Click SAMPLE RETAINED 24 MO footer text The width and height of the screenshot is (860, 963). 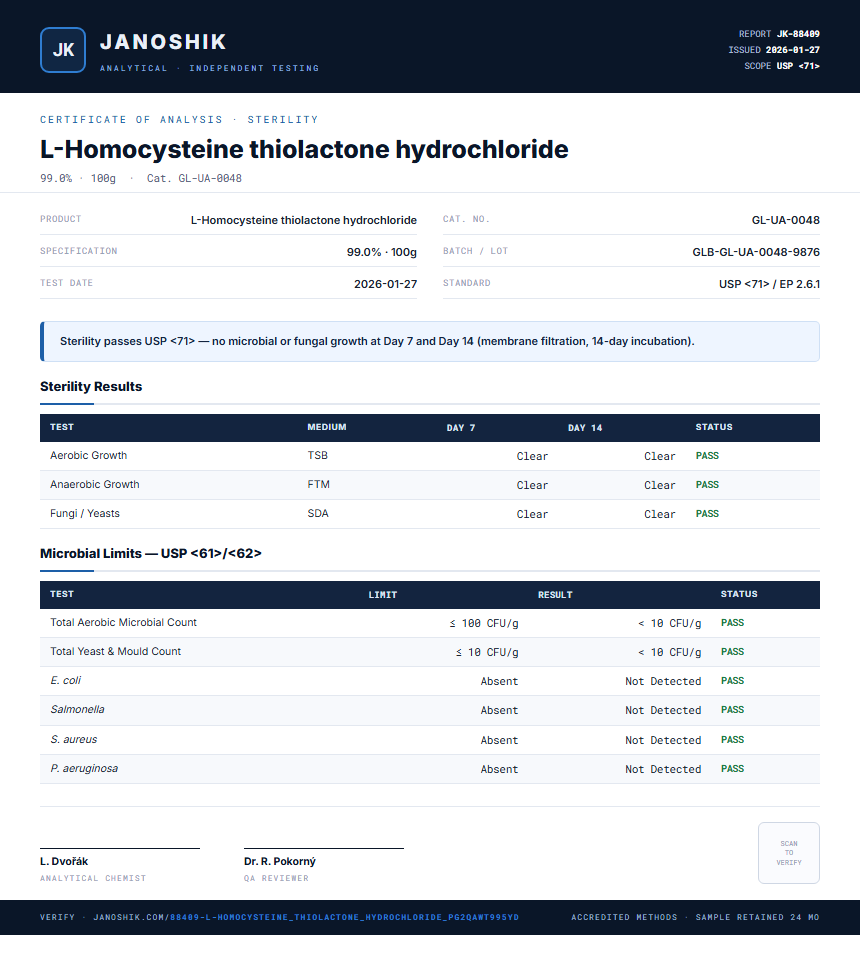757,917
